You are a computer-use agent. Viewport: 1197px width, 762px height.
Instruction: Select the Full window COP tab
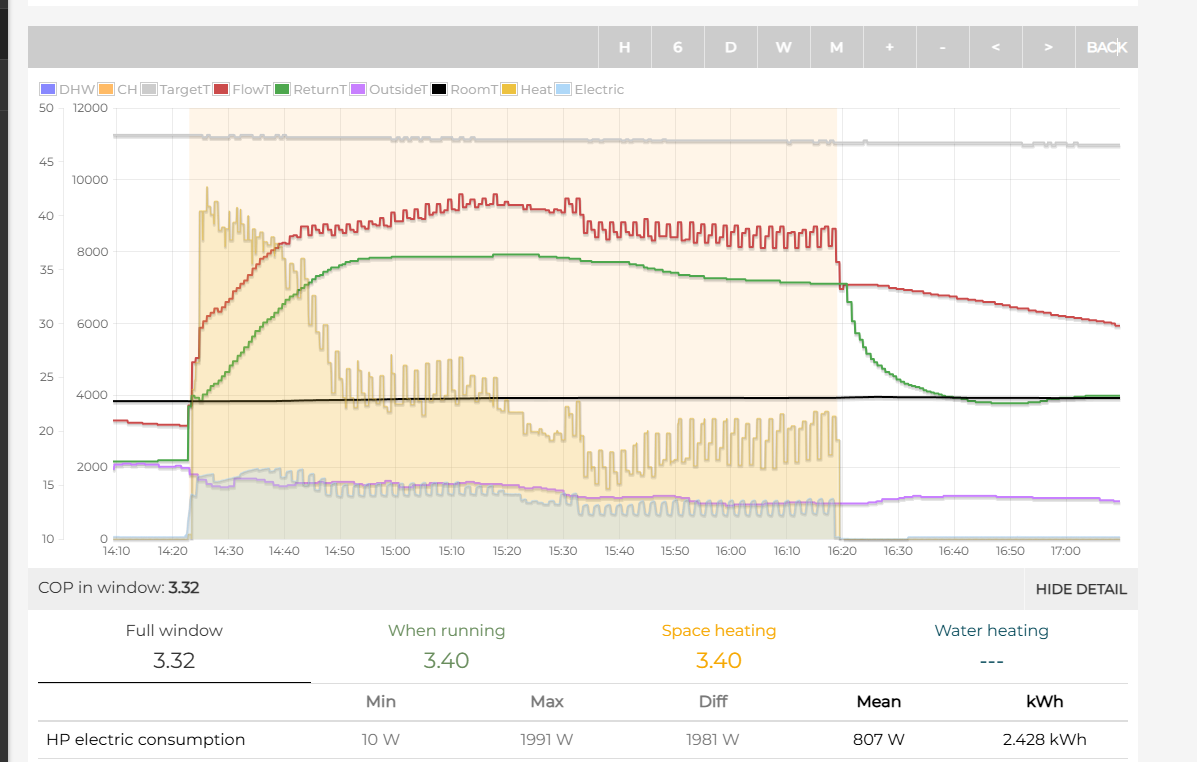point(174,645)
